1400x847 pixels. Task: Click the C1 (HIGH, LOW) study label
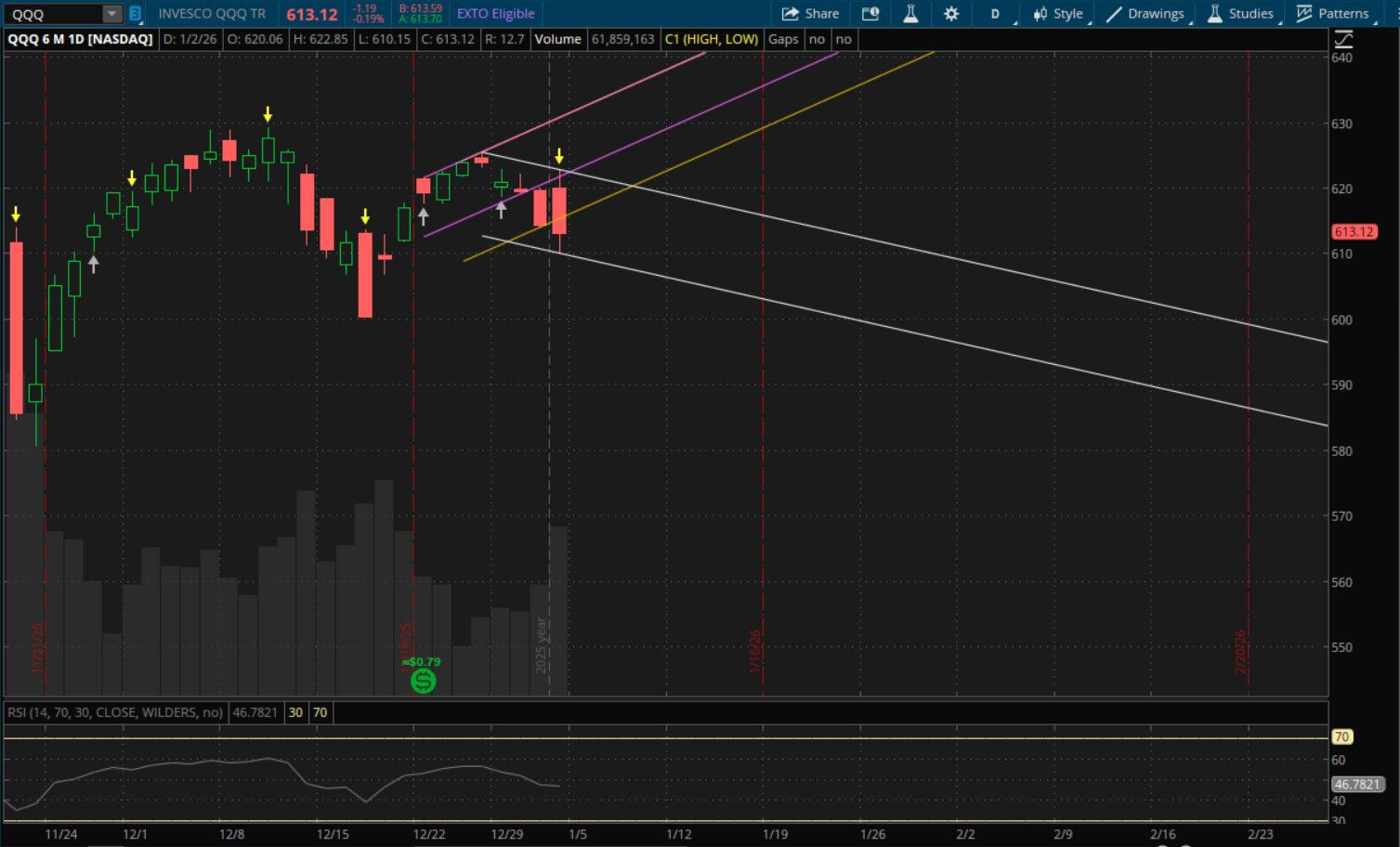click(x=712, y=39)
